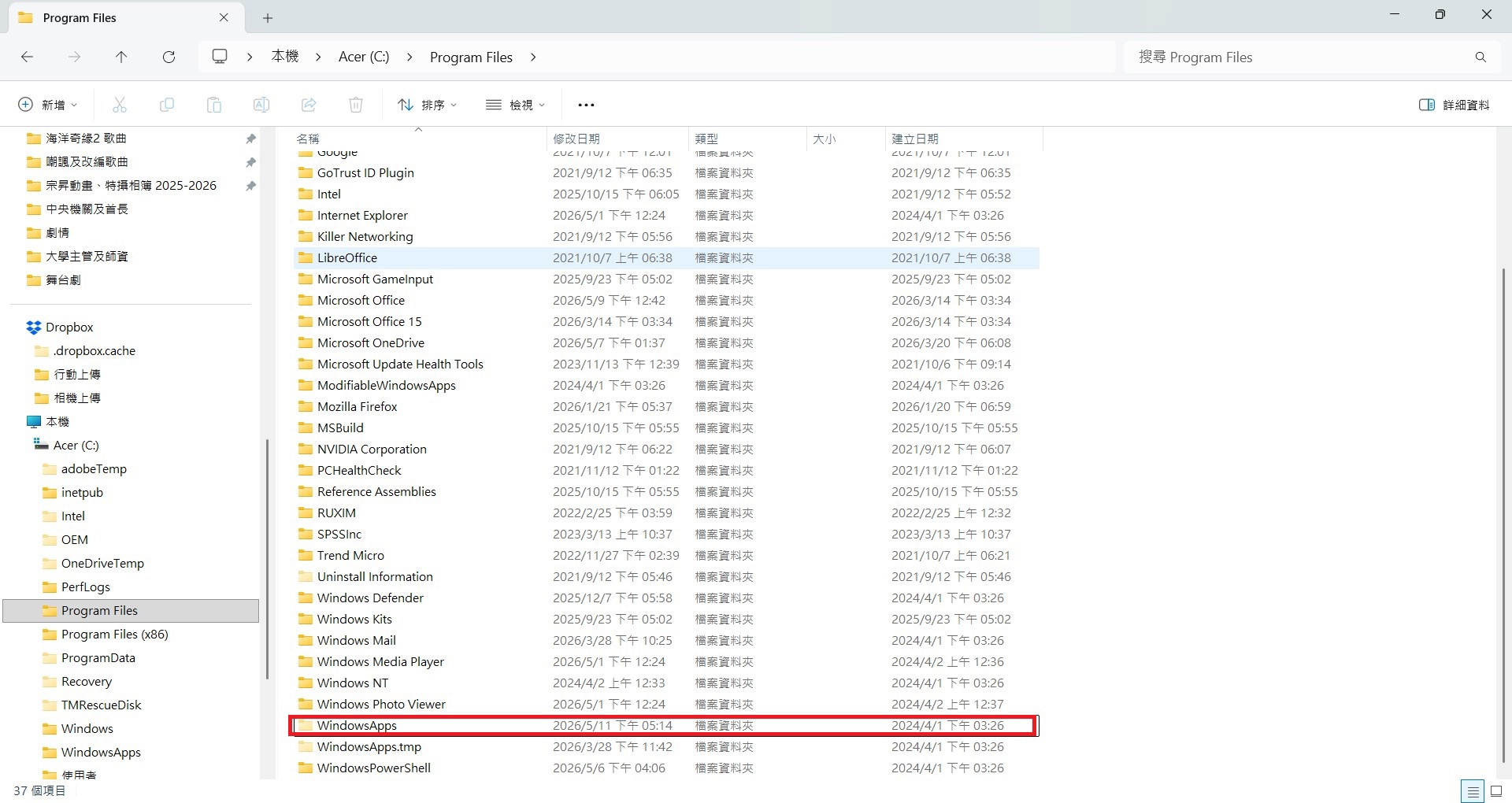
Task: Expand chevron after Program Files in address bar
Action: (x=533, y=57)
